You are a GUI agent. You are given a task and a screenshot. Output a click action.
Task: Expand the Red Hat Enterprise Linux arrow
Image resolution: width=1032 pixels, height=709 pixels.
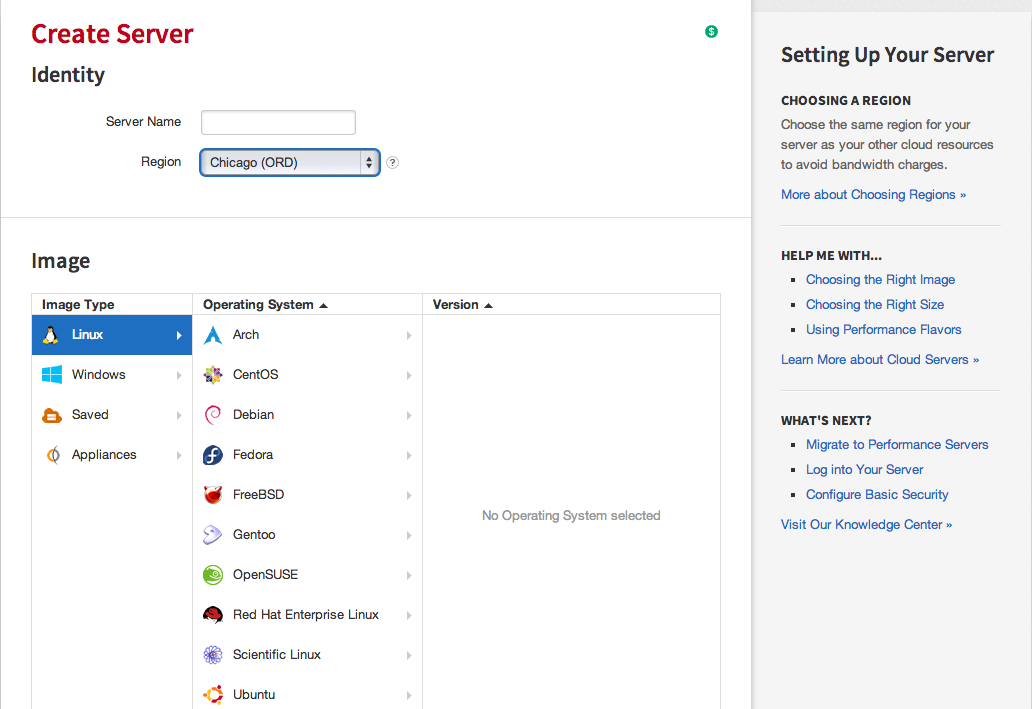(409, 616)
